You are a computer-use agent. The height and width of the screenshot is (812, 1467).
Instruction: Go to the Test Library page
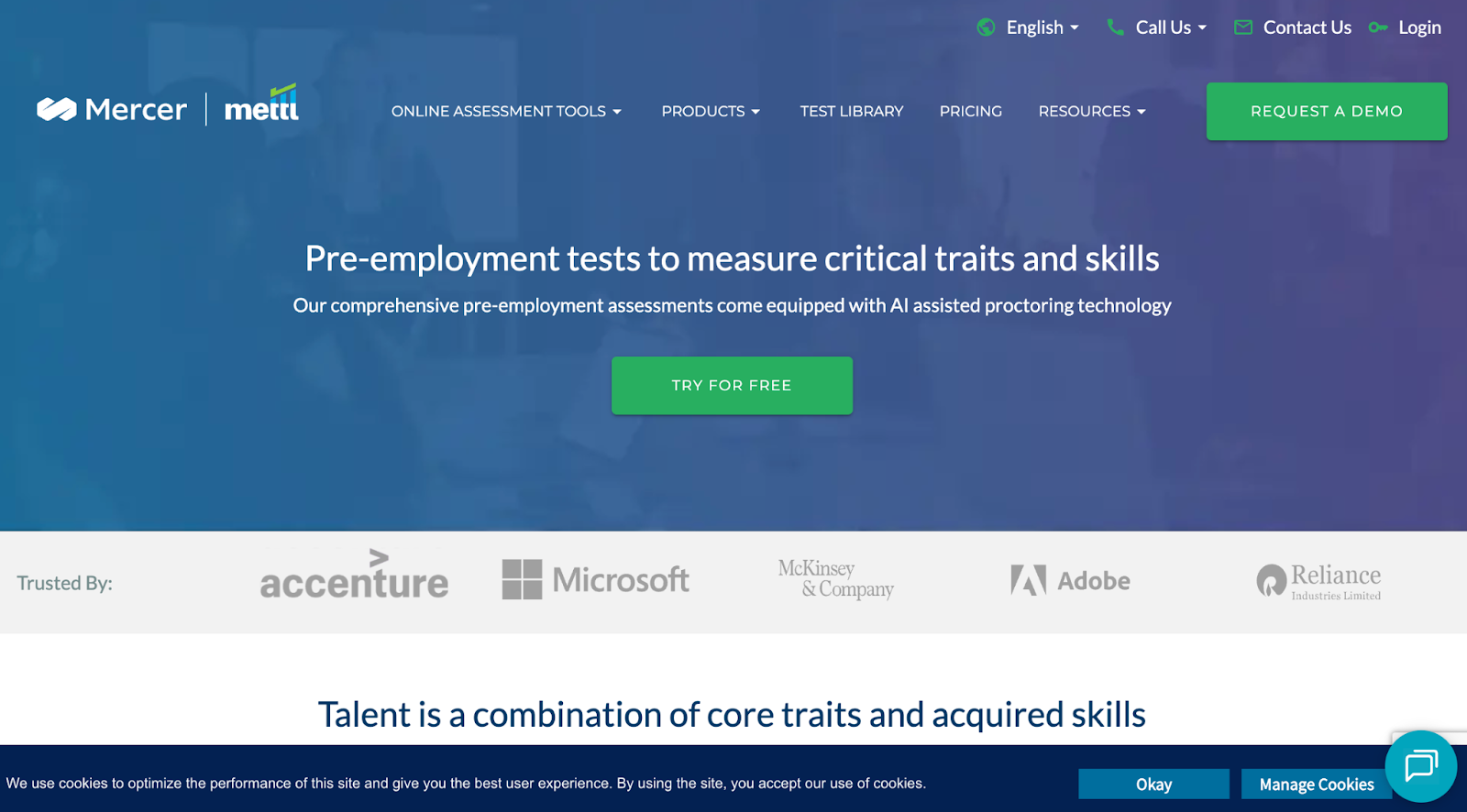851,111
